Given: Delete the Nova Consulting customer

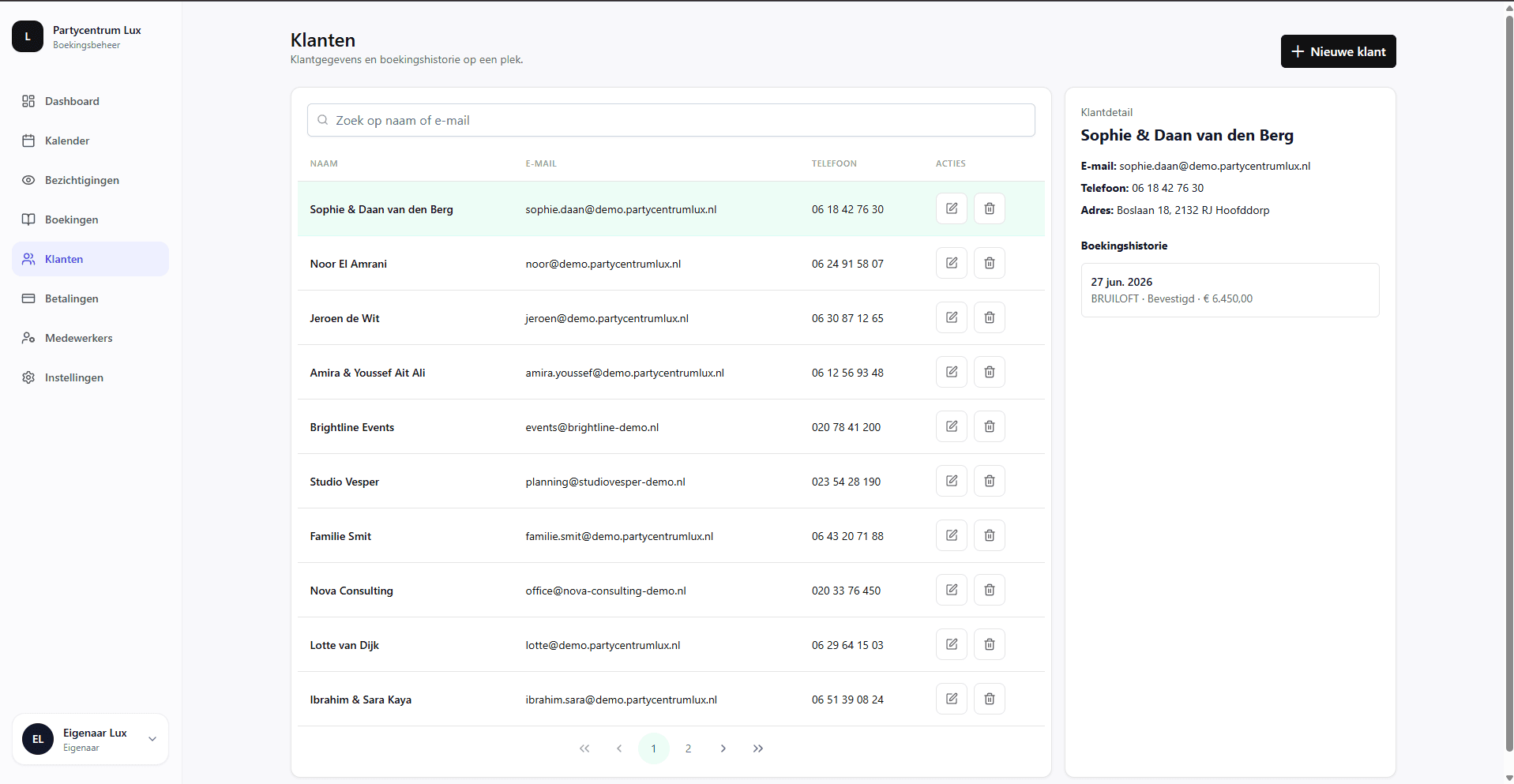Looking at the screenshot, I should 989,590.
